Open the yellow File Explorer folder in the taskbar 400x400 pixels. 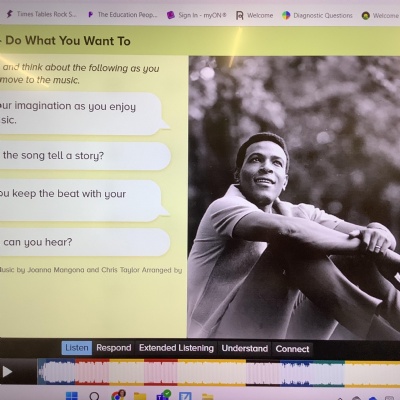pos(140,396)
